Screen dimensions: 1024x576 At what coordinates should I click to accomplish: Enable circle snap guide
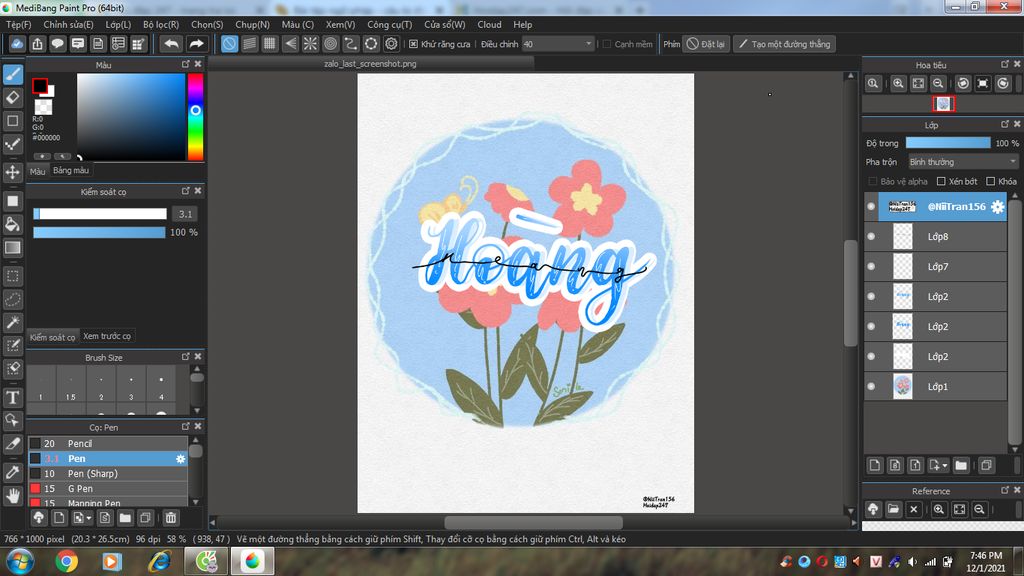[x=330, y=44]
